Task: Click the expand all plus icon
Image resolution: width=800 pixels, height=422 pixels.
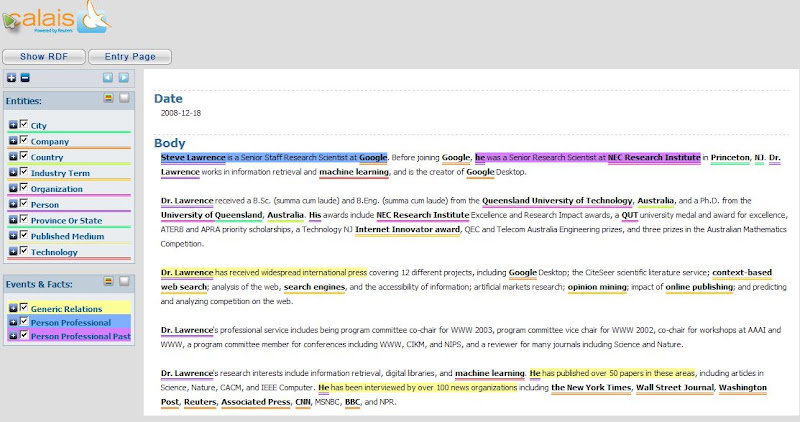Action: (12, 78)
